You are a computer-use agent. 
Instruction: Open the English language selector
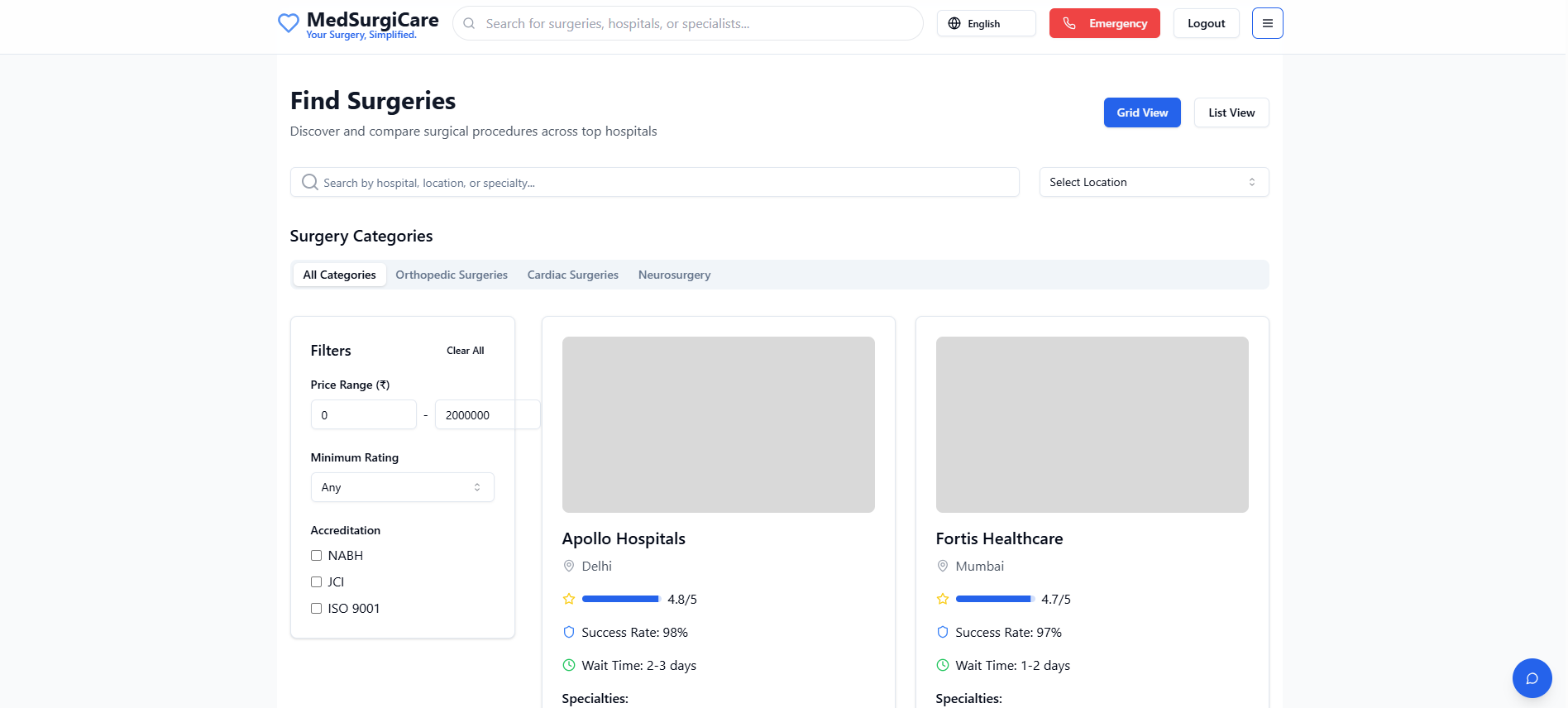986,23
